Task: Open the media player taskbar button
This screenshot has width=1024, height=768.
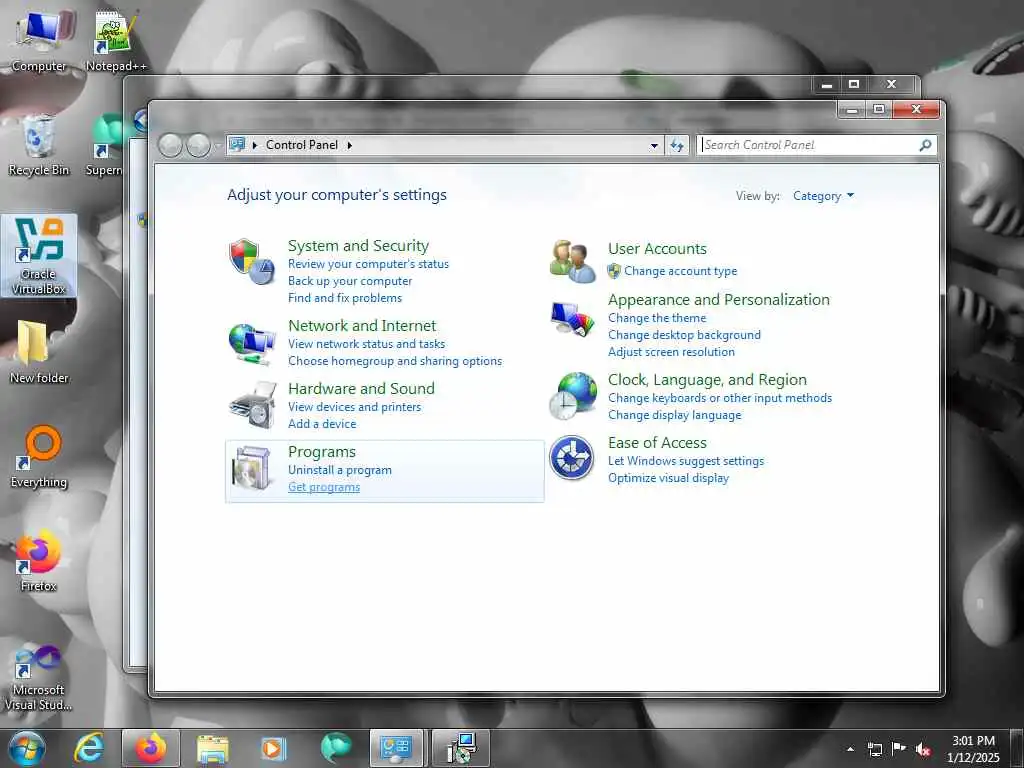Action: (x=272, y=748)
